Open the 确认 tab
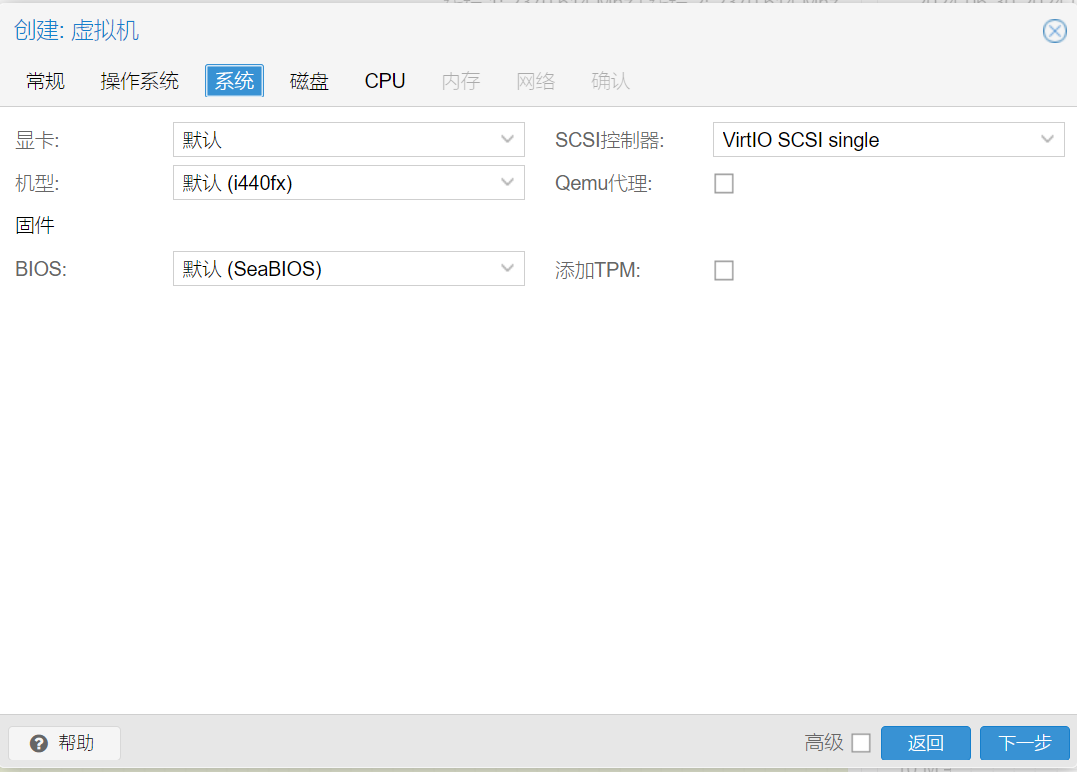This screenshot has height=772, width=1077. tap(611, 81)
